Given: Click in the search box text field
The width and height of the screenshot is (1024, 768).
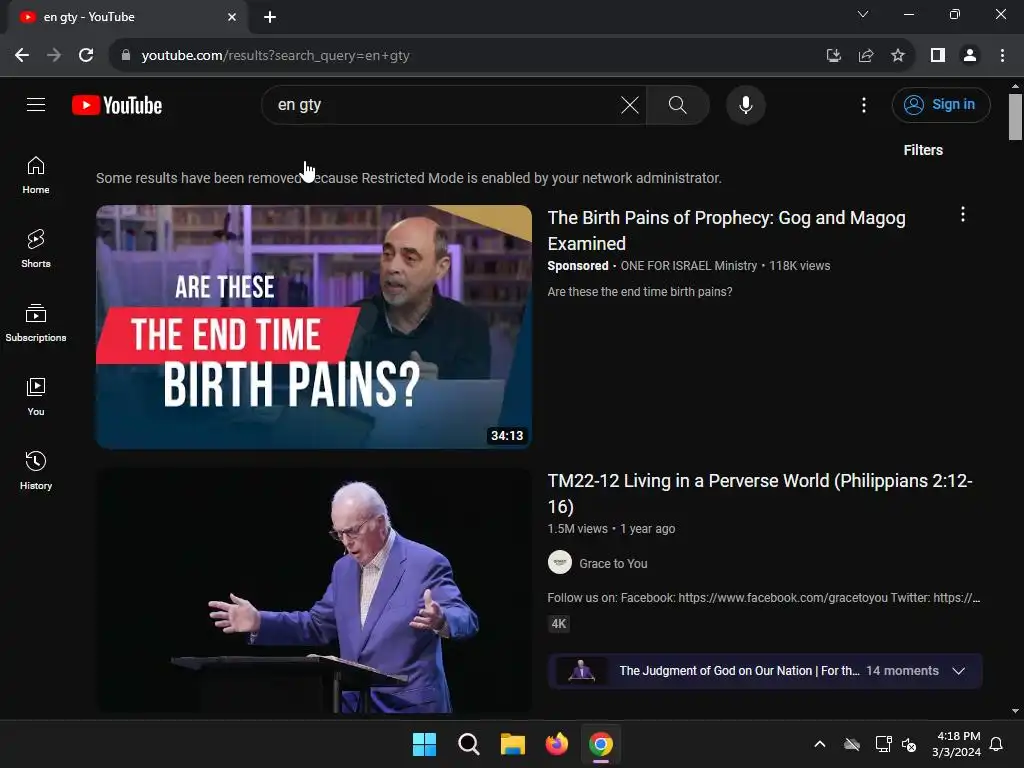Looking at the screenshot, I should 444,104.
